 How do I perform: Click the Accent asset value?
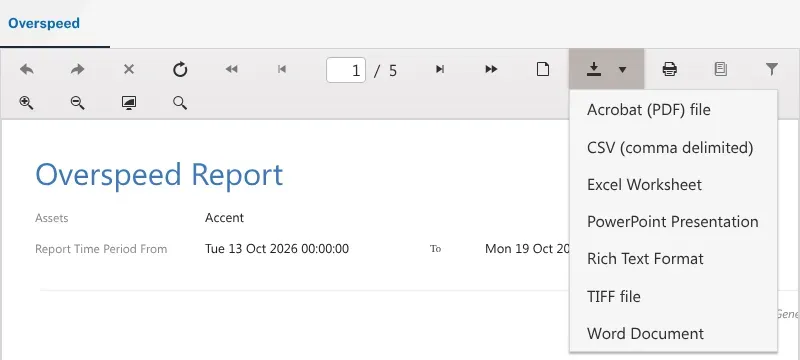pyautogui.click(x=224, y=218)
